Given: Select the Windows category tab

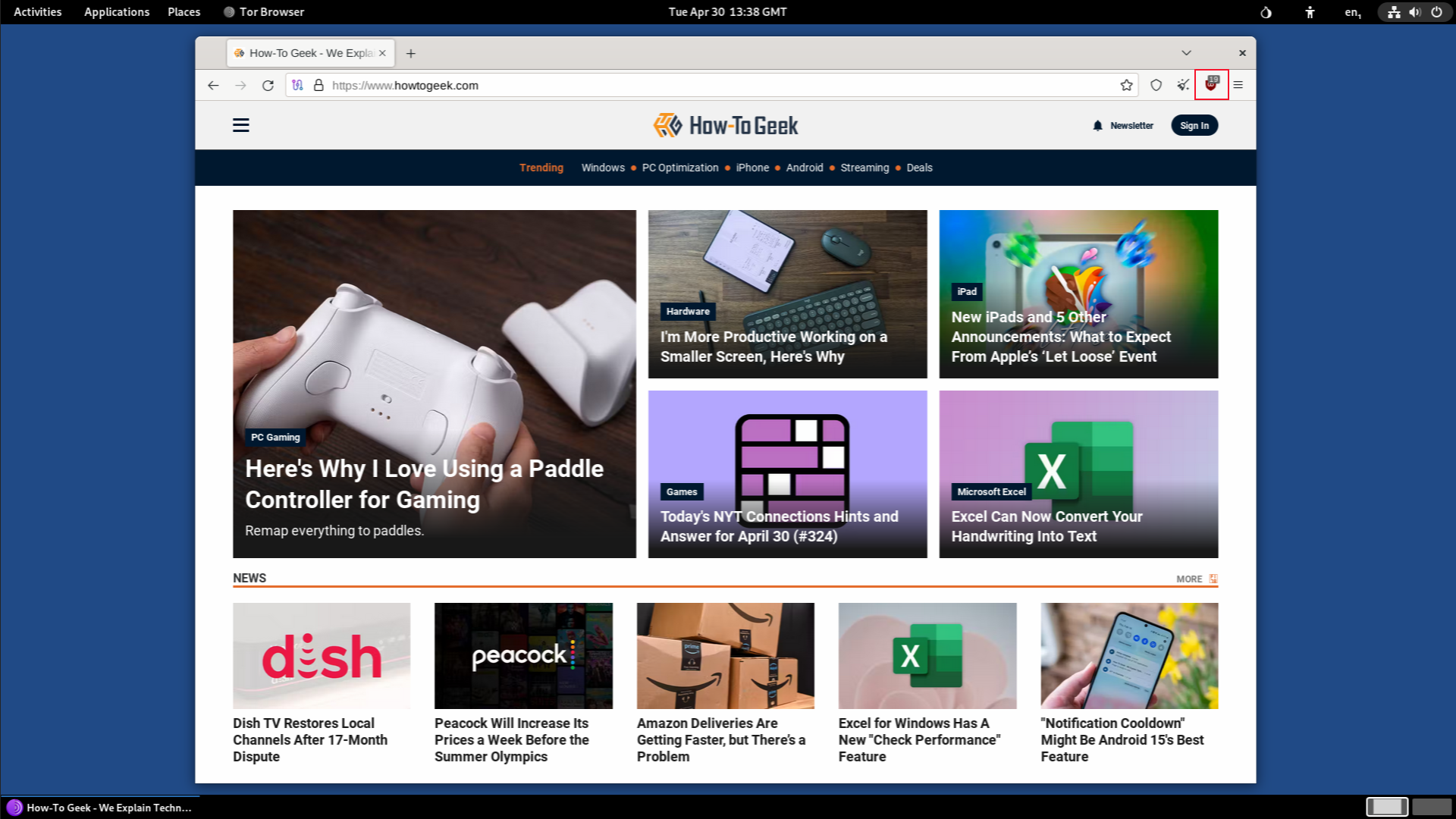Looking at the screenshot, I should click(x=603, y=167).
